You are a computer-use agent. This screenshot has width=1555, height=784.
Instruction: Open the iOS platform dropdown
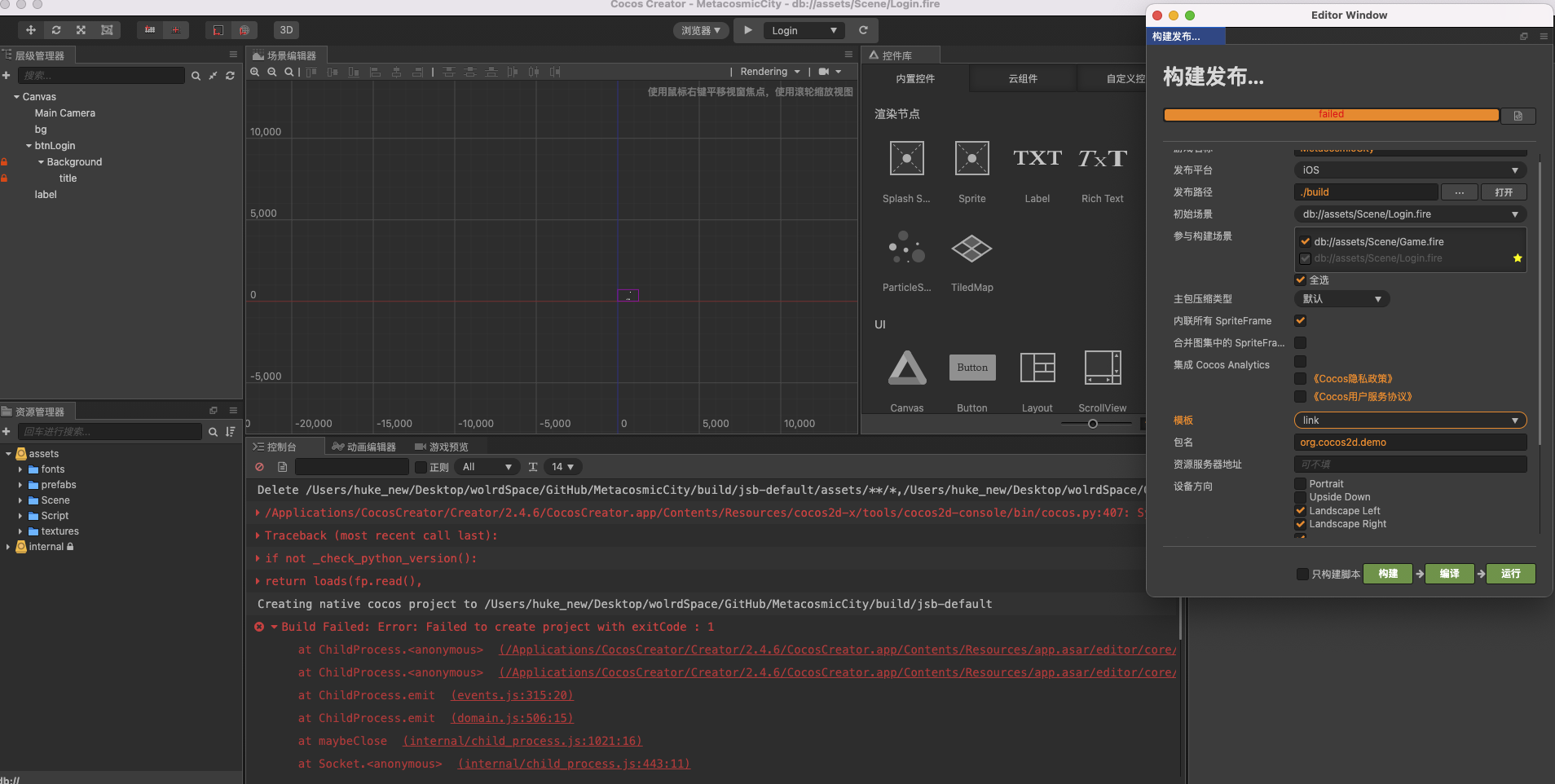point(1410,170)
